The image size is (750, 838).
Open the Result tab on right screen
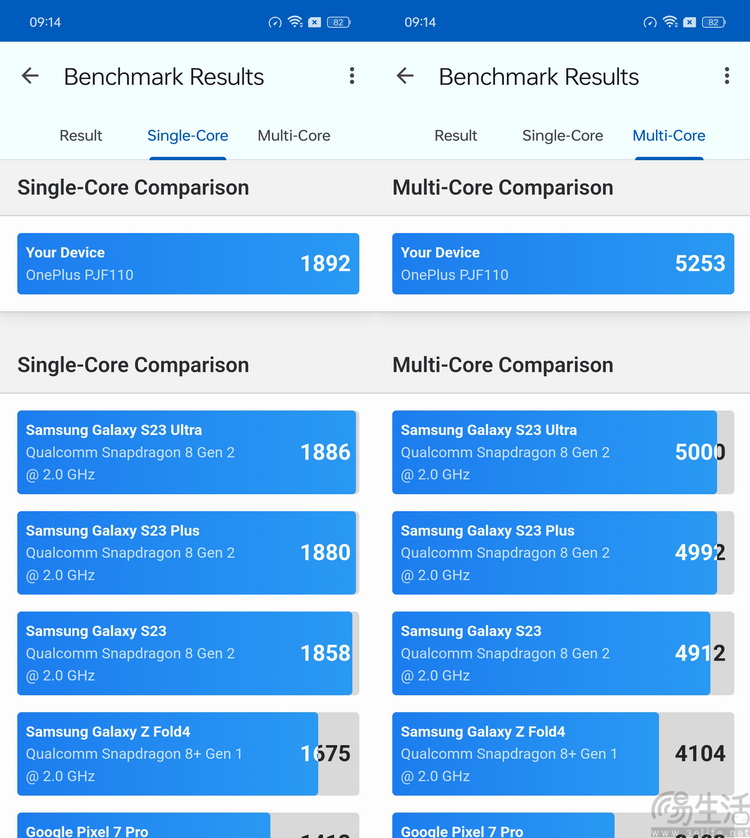point(455,136)
